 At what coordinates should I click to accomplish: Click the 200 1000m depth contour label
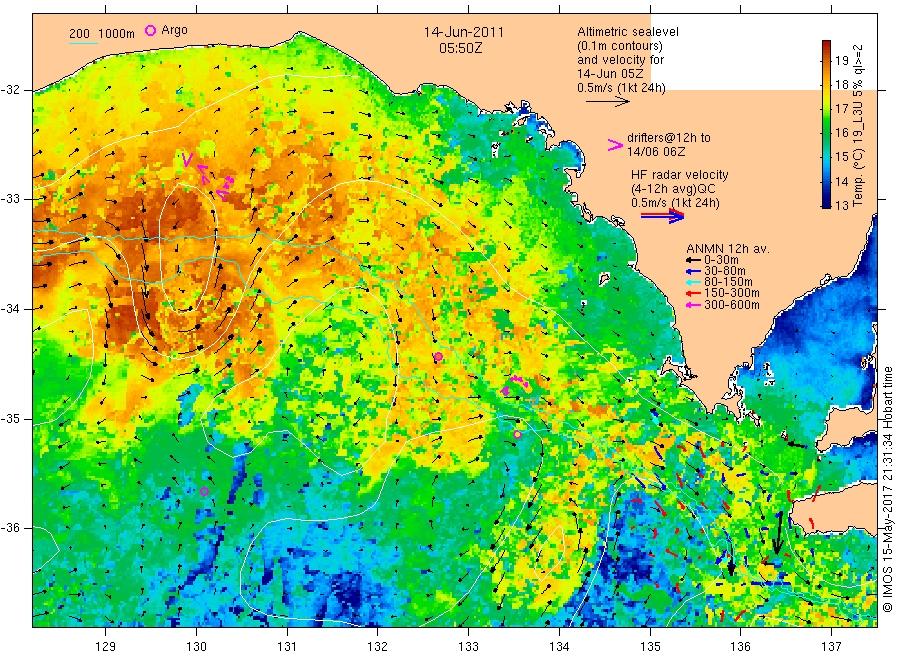point(102,34)
